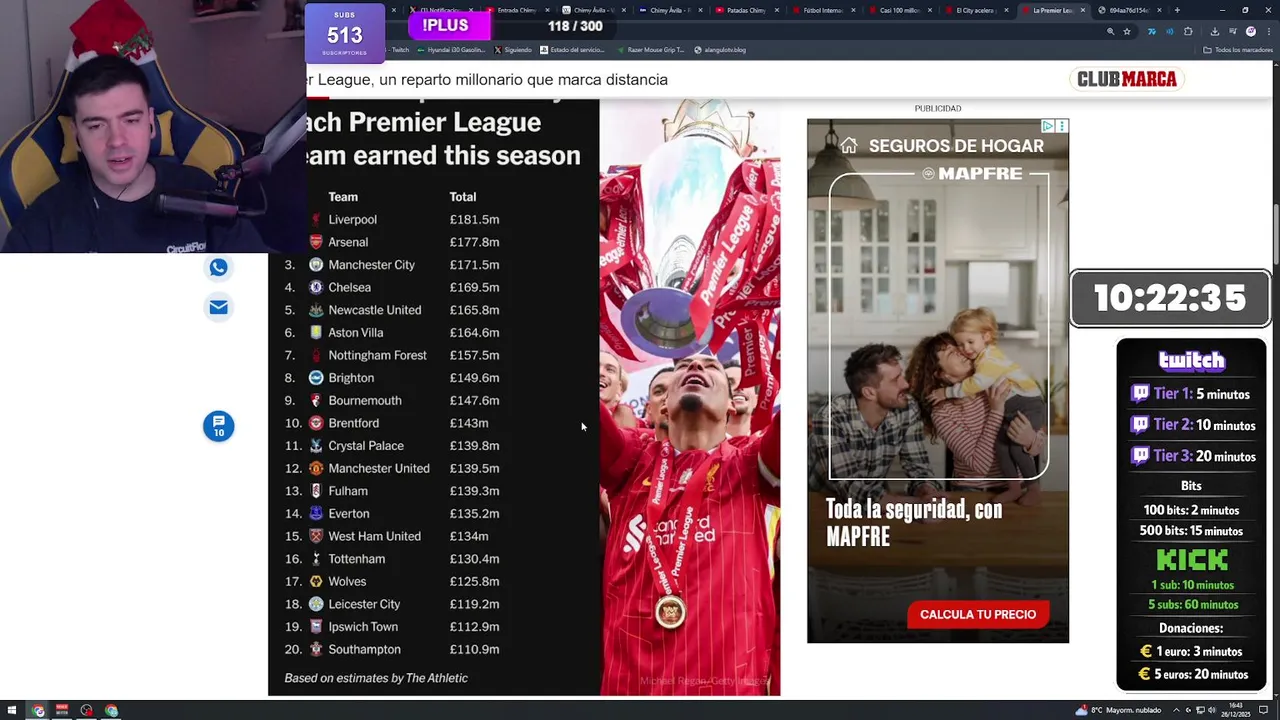Open the Chrome profile avatar
Image resolution: width=1280 pixels, height=720 pixels.
[1250, 31]
